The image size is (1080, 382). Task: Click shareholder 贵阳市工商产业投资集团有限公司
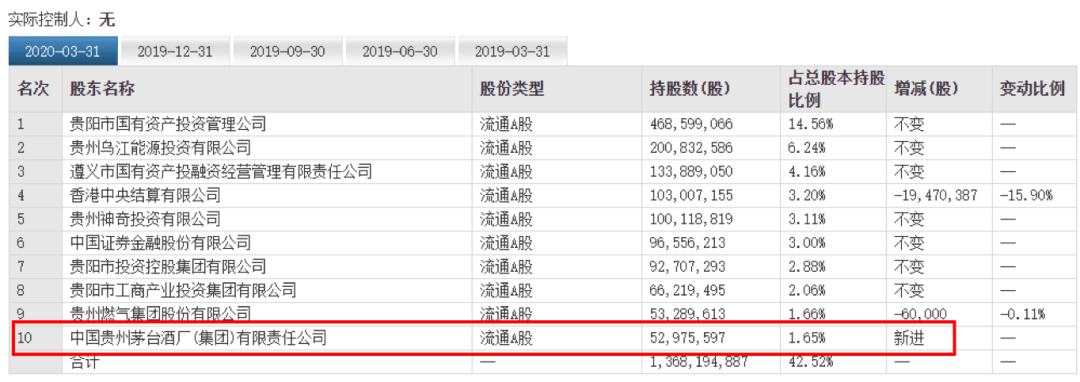(183, 290)
